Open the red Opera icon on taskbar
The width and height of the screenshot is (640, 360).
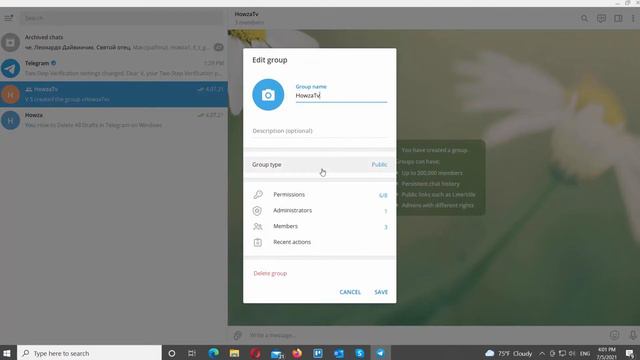pos(256,353)
